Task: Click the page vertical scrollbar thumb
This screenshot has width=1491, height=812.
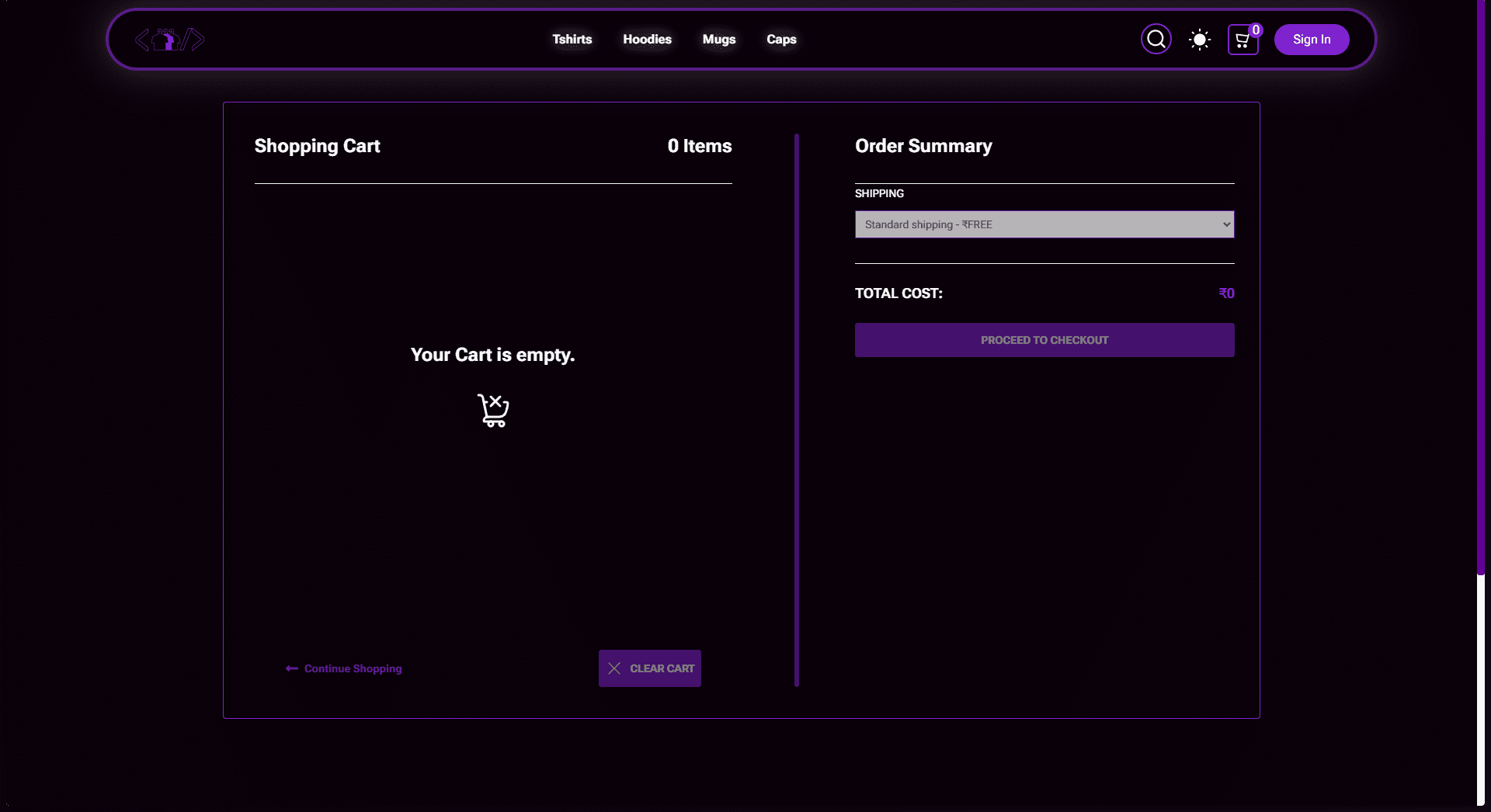Action: pyautogui.click(x=1480, y=287)
